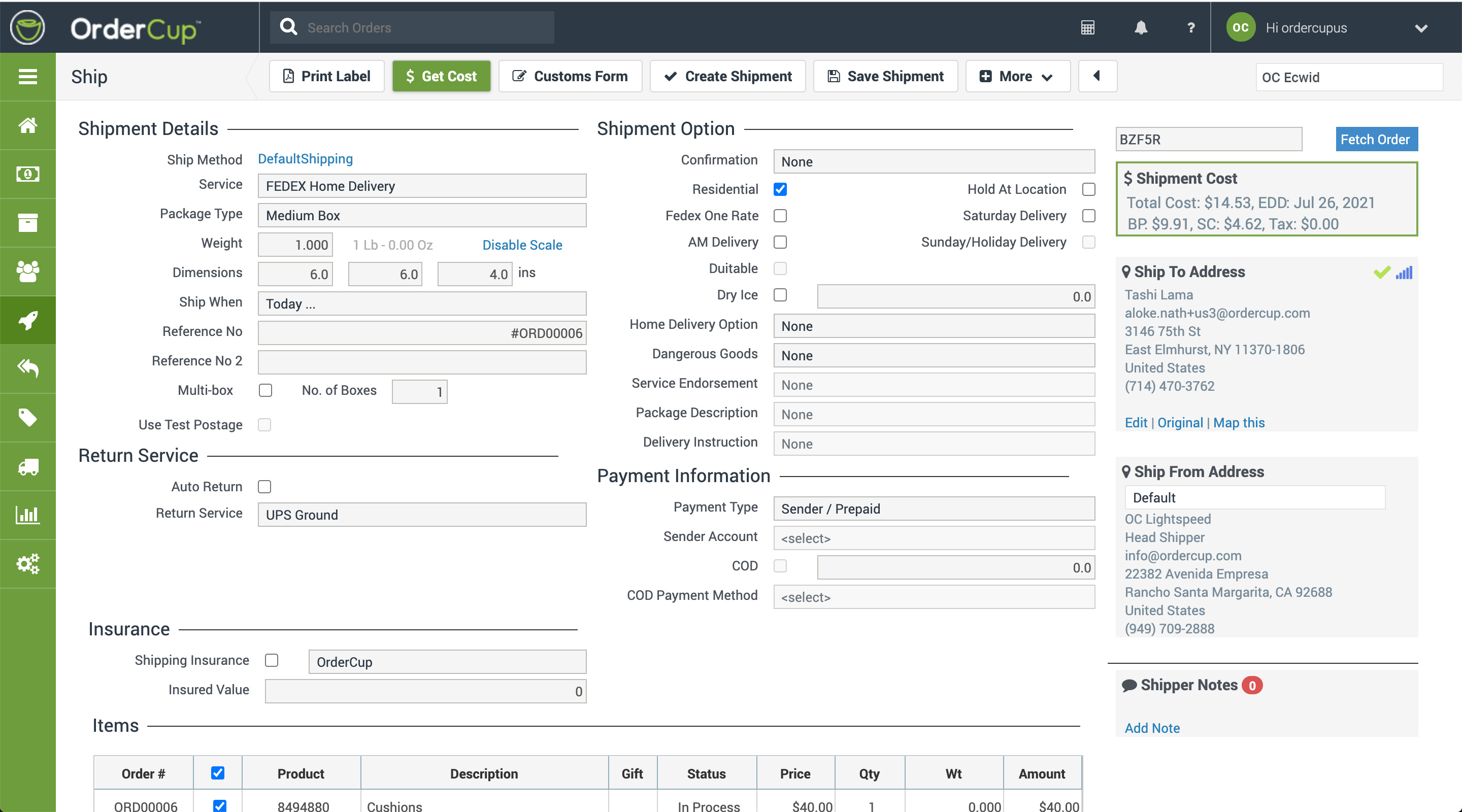
Task: Uncheck the ORD00006 item row checkbox
Action: tap(220, 806)
